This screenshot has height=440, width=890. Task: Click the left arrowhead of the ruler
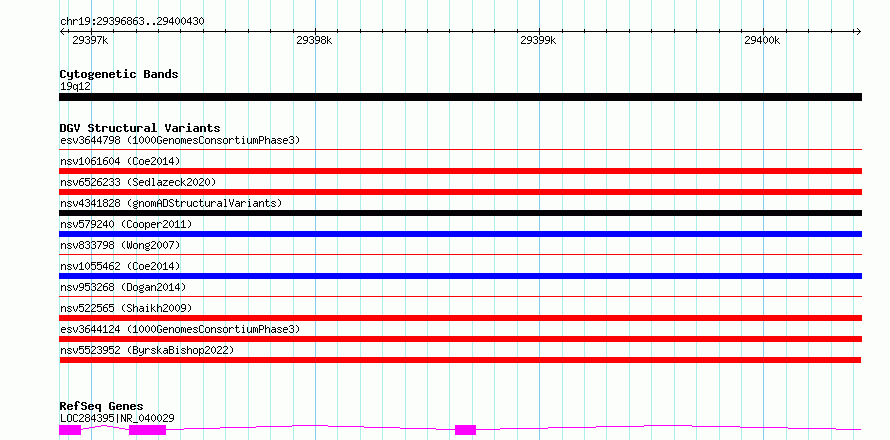62,31
